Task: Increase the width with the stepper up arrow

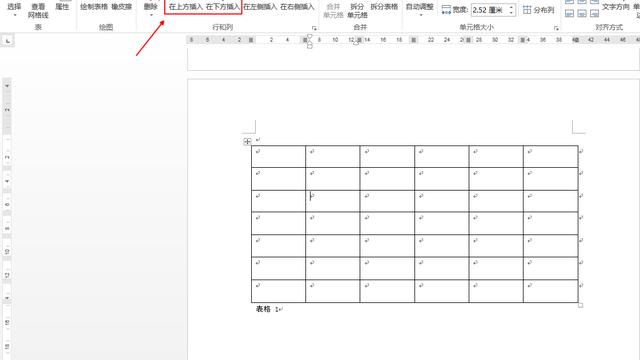Action: point(511,7)
